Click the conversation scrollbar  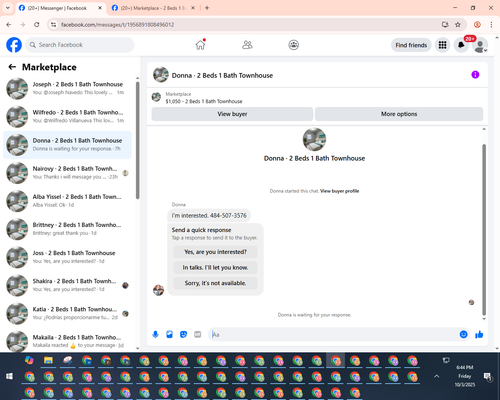pyautogui.click(x=484, y=230)
